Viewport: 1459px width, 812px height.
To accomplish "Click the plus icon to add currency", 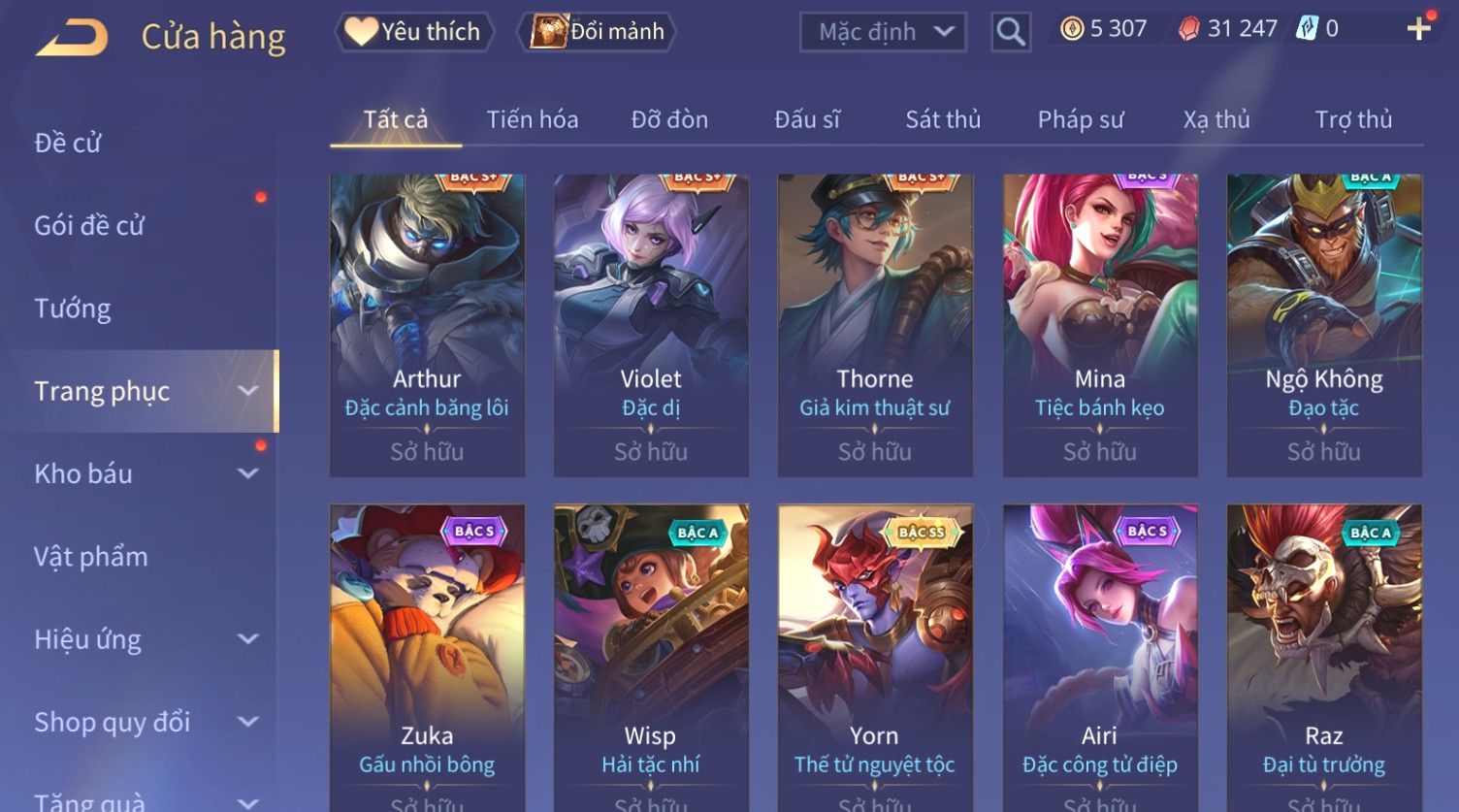I will [x=1418, y=29].
